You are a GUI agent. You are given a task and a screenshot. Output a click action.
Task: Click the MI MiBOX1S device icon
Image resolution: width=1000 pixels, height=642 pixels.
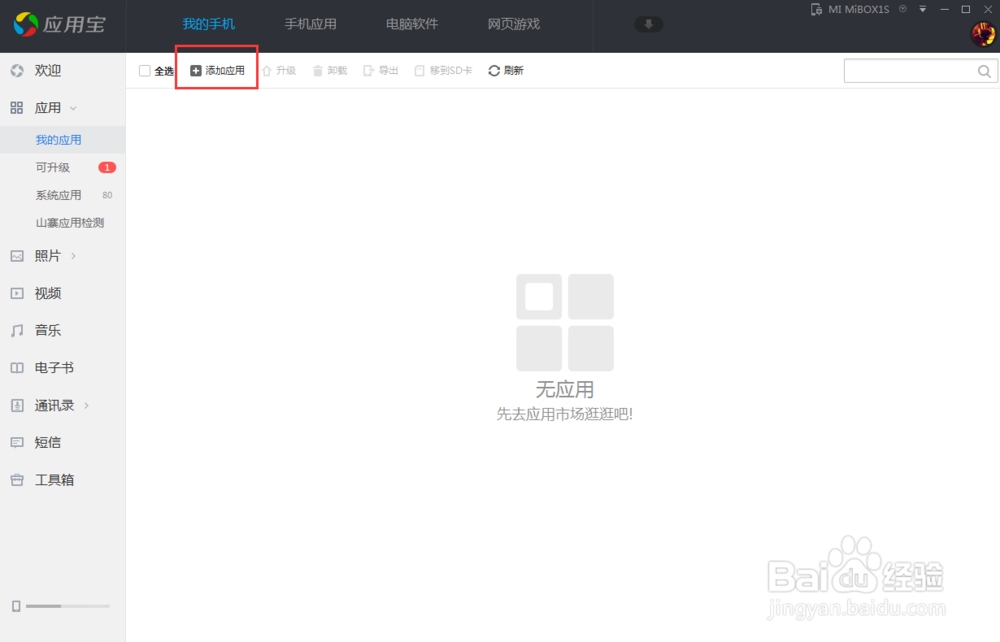[816, 10]
